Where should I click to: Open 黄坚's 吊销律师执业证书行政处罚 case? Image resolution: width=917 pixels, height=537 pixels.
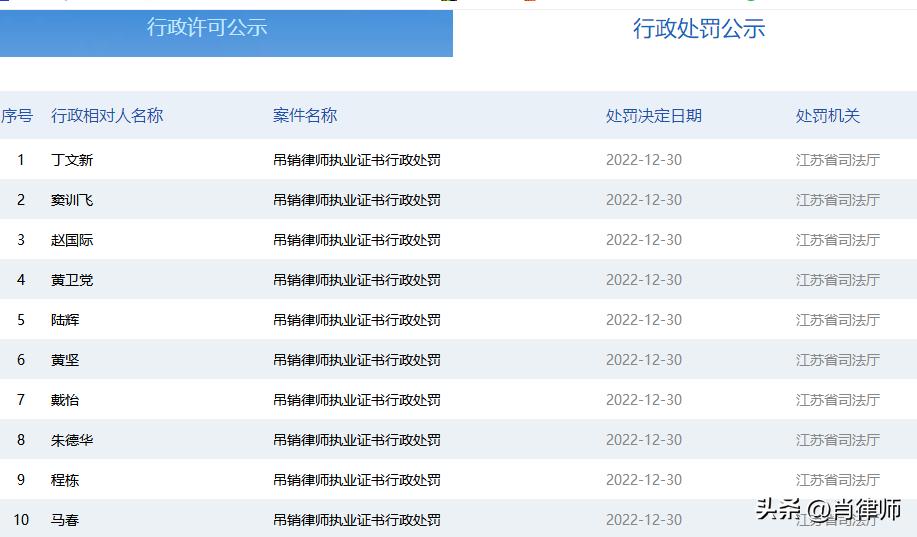coord(357,360)
